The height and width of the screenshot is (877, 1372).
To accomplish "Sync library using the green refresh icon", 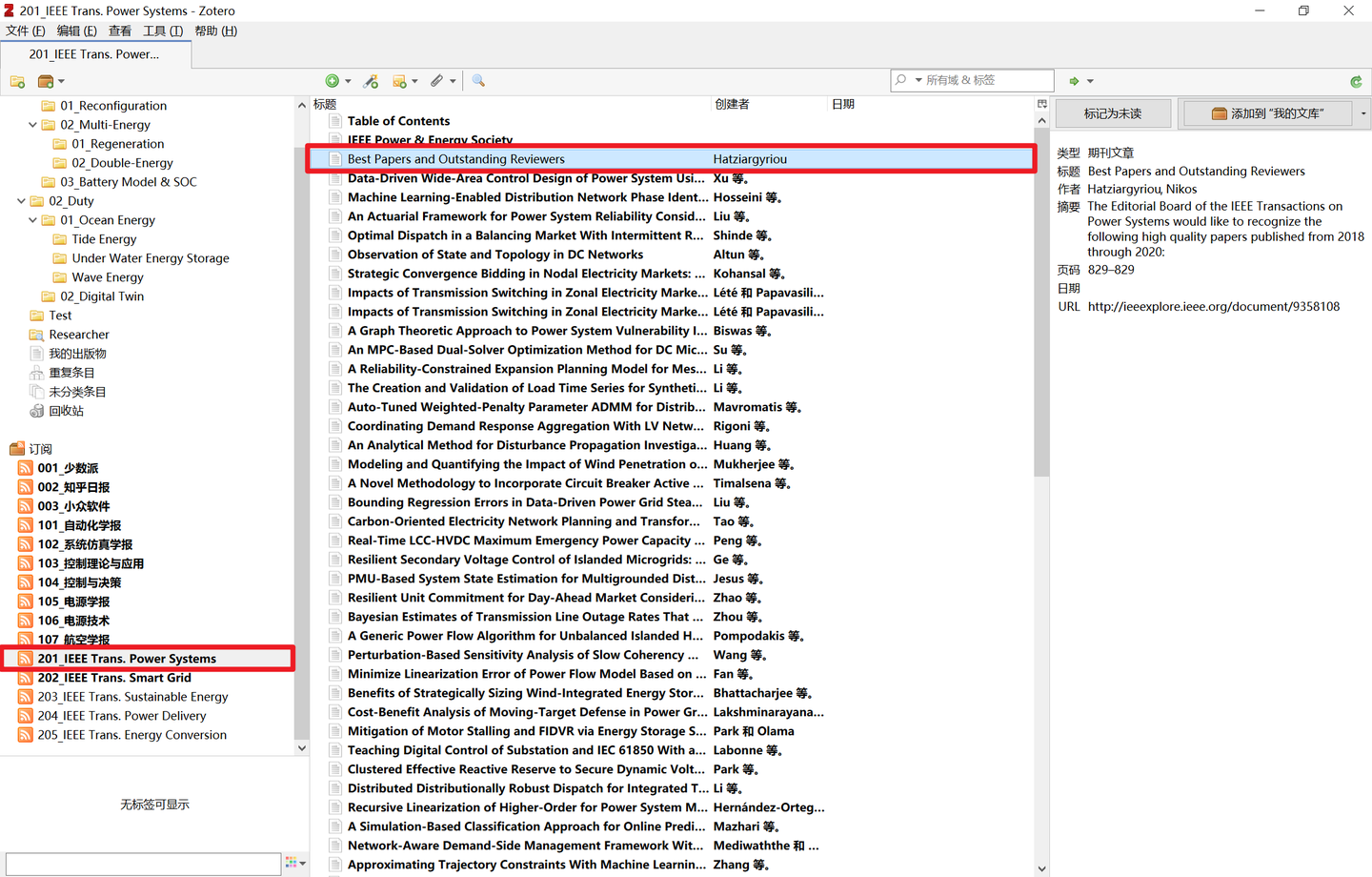I will pyautogui.click(x=1357, y=81).
